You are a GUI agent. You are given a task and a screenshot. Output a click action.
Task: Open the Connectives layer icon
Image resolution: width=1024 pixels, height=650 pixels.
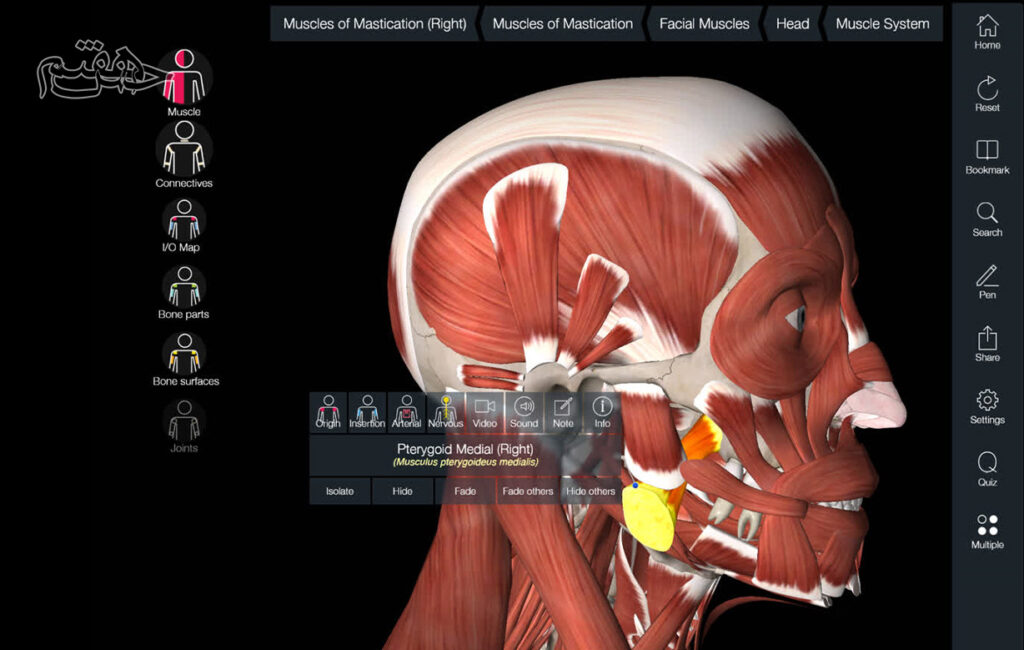[184, 150]
